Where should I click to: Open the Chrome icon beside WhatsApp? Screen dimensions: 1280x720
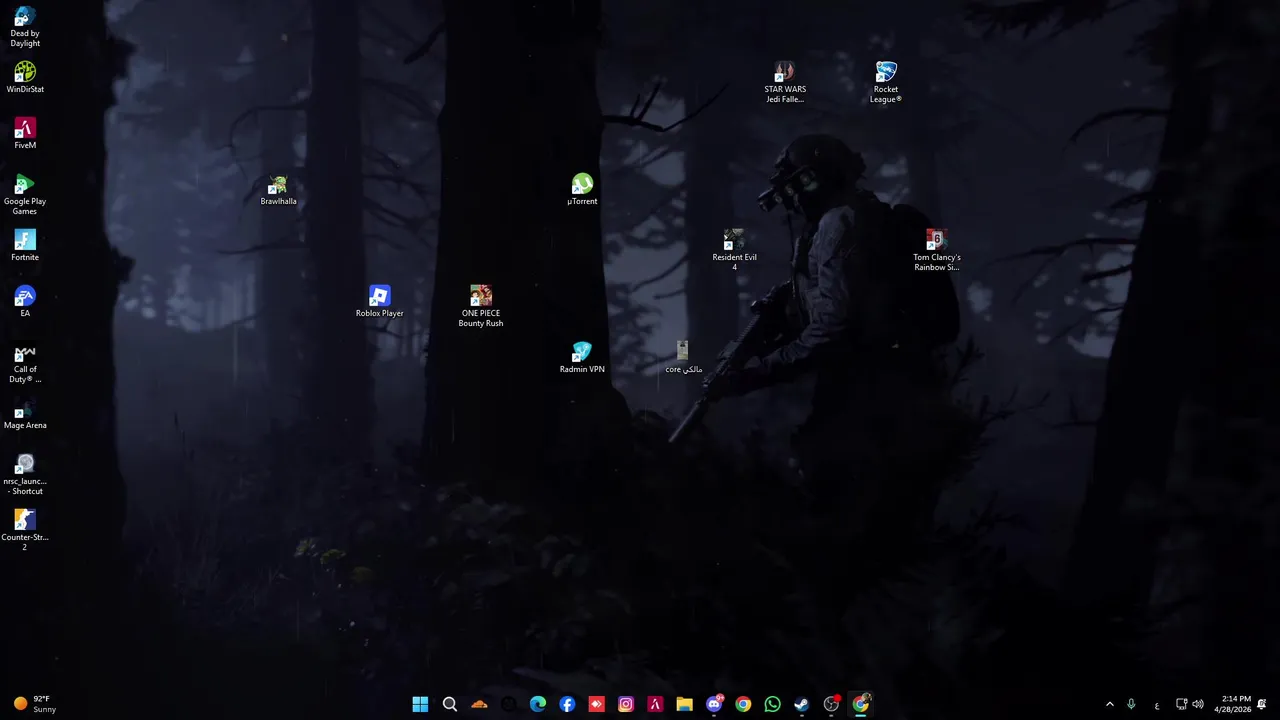tap(743, 704)
